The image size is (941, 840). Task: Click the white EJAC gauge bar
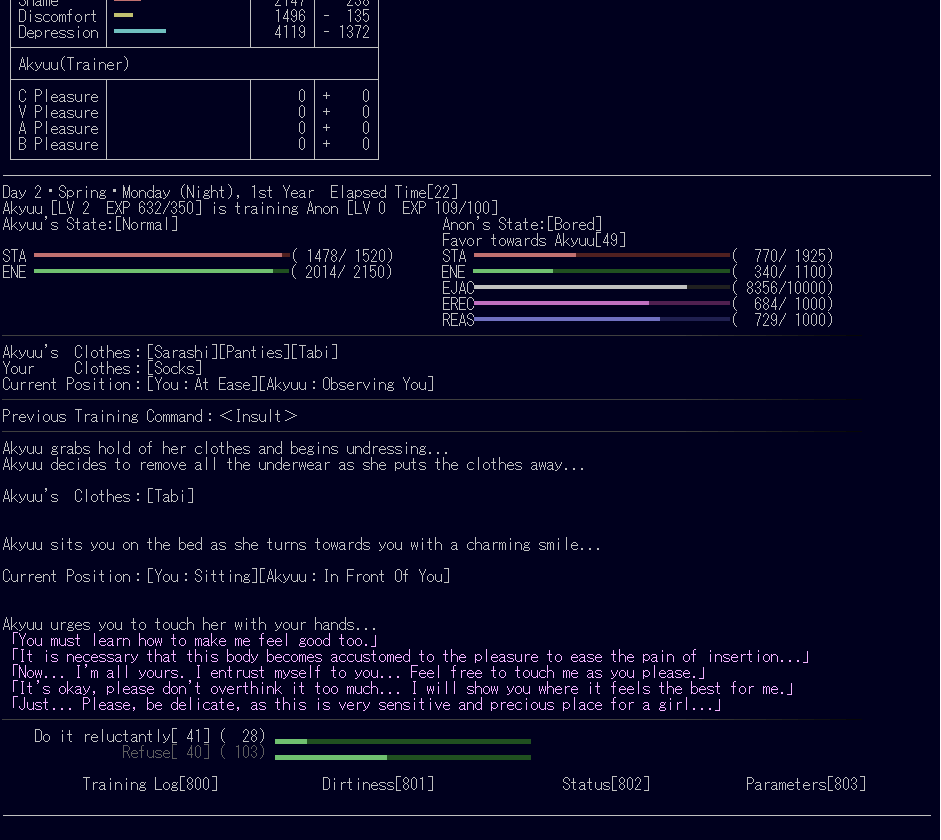click(602, 287)
